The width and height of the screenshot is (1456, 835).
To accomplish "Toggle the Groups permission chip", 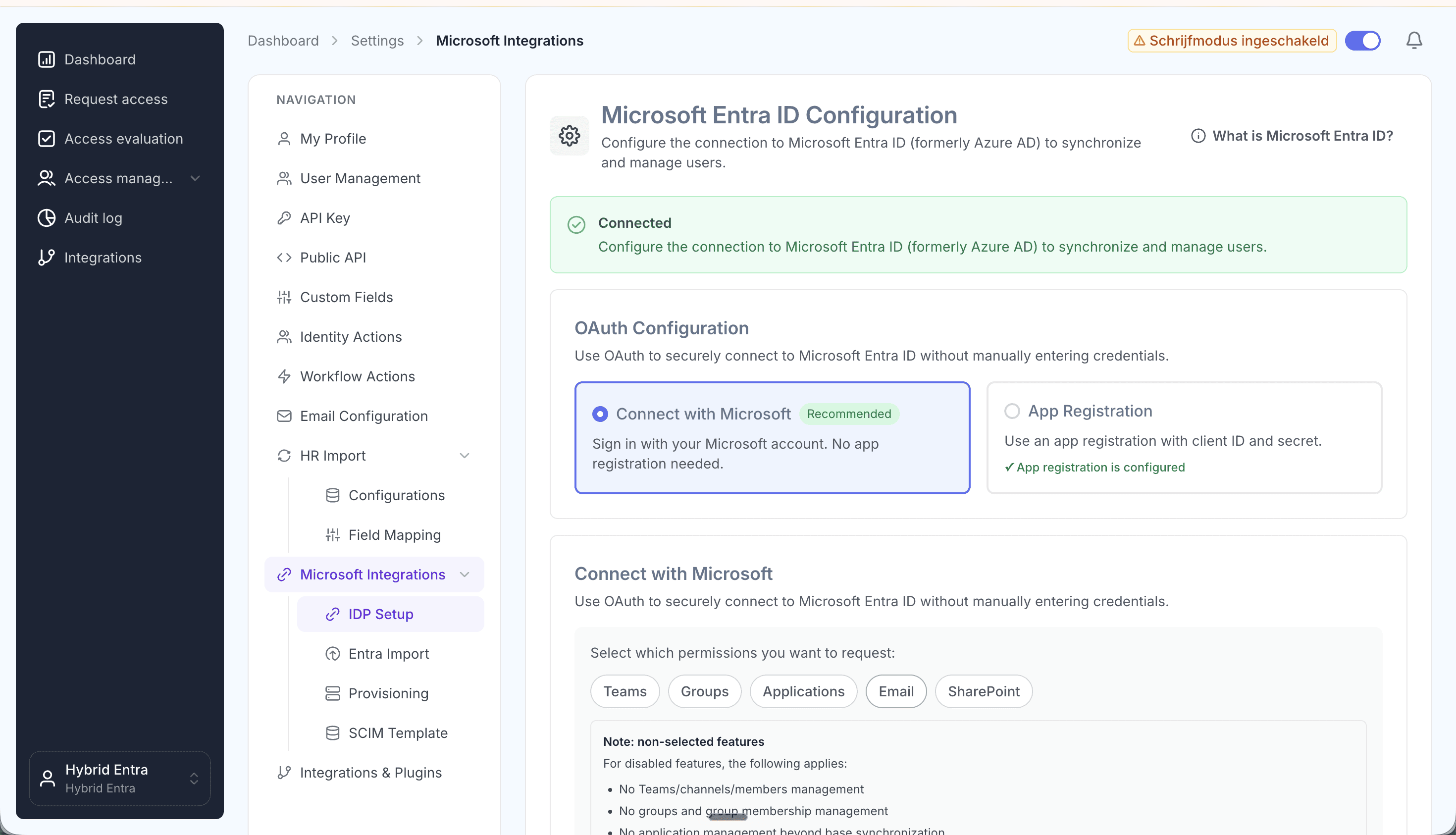I will 704,691.
